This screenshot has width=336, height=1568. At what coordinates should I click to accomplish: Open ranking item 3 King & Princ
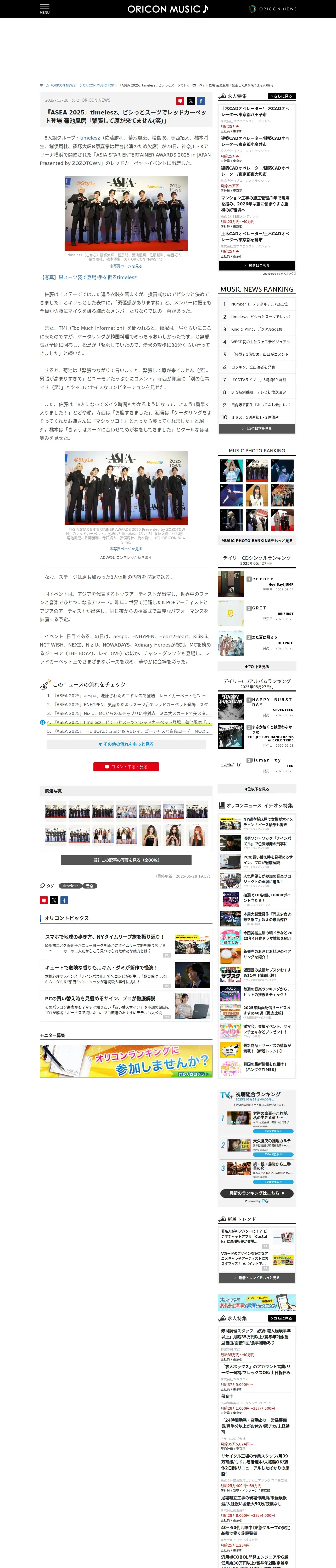pos(257,329)
